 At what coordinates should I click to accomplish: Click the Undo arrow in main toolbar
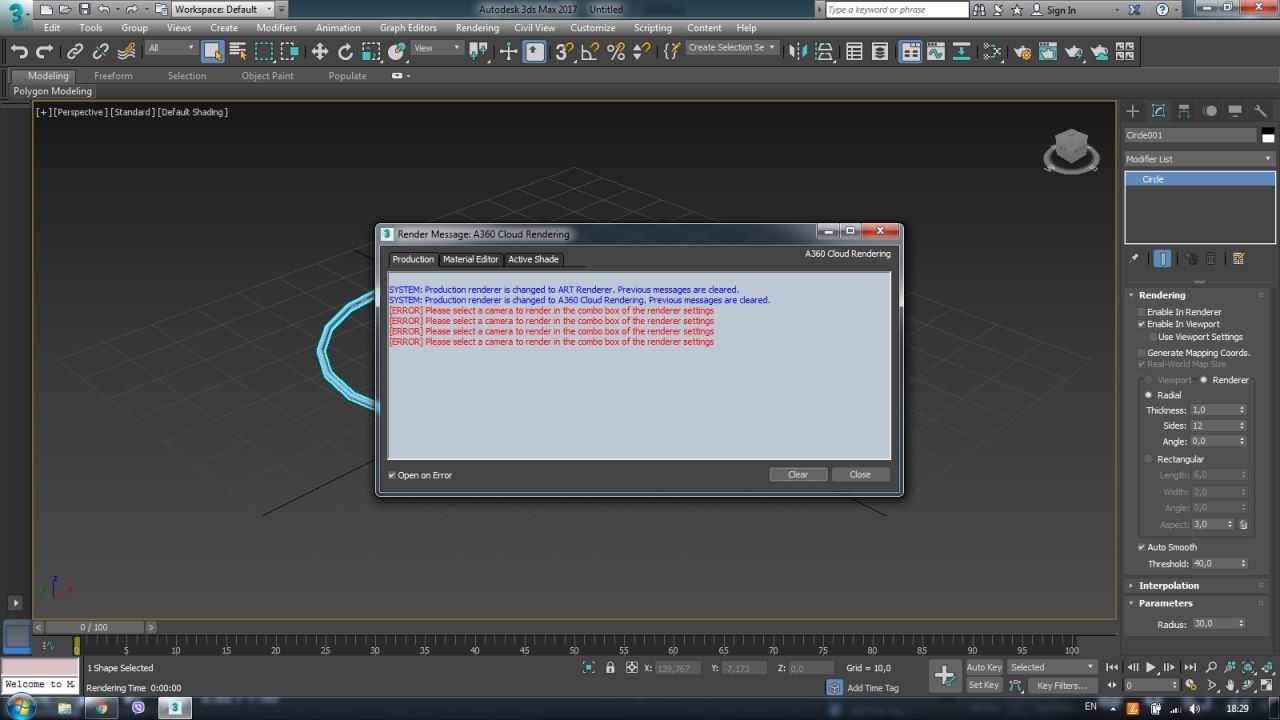point(19,52)
